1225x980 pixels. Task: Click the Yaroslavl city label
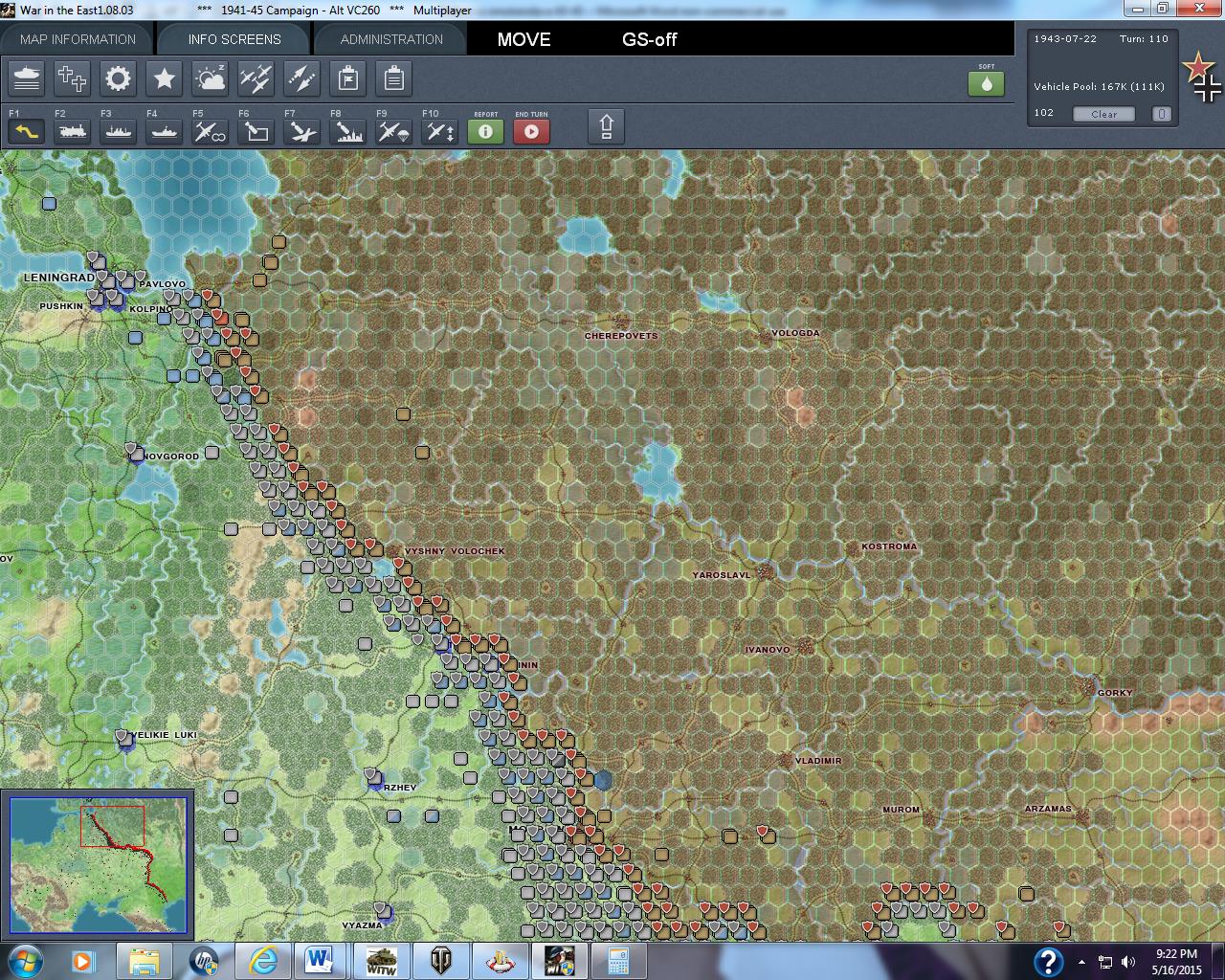point(722,575)
